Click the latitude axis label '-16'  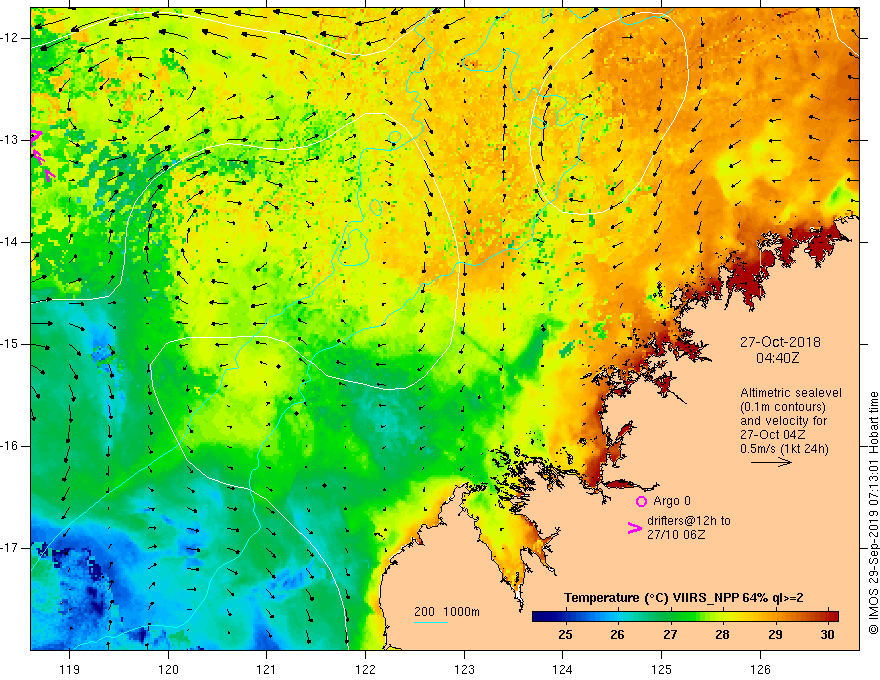click(x=10, y=446)
